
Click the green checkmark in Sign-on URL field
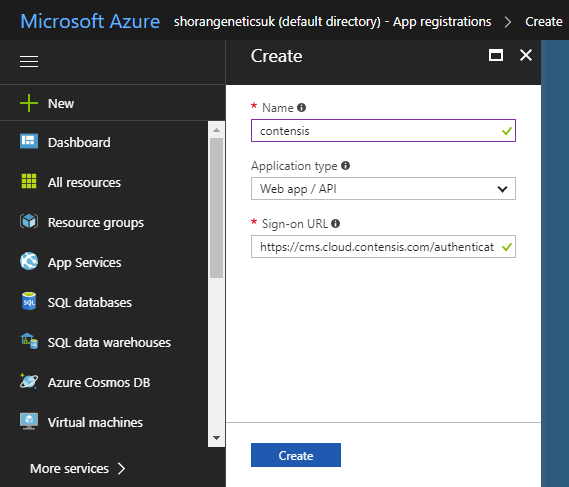pos(507,247)
